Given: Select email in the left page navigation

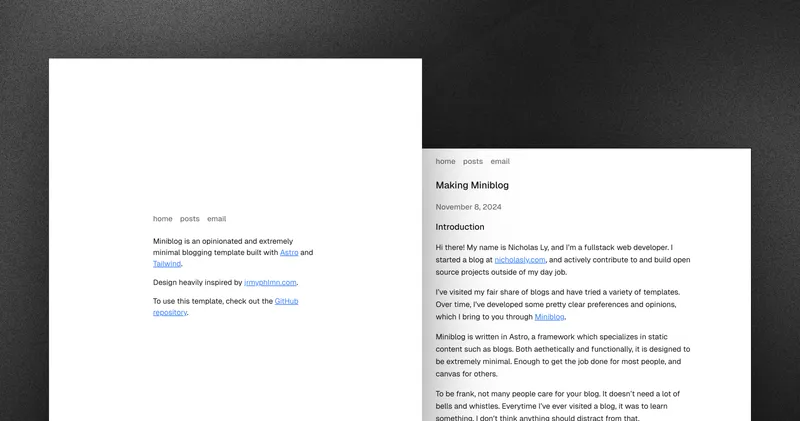Looking at the screenshot, I should tap(216, 219).
